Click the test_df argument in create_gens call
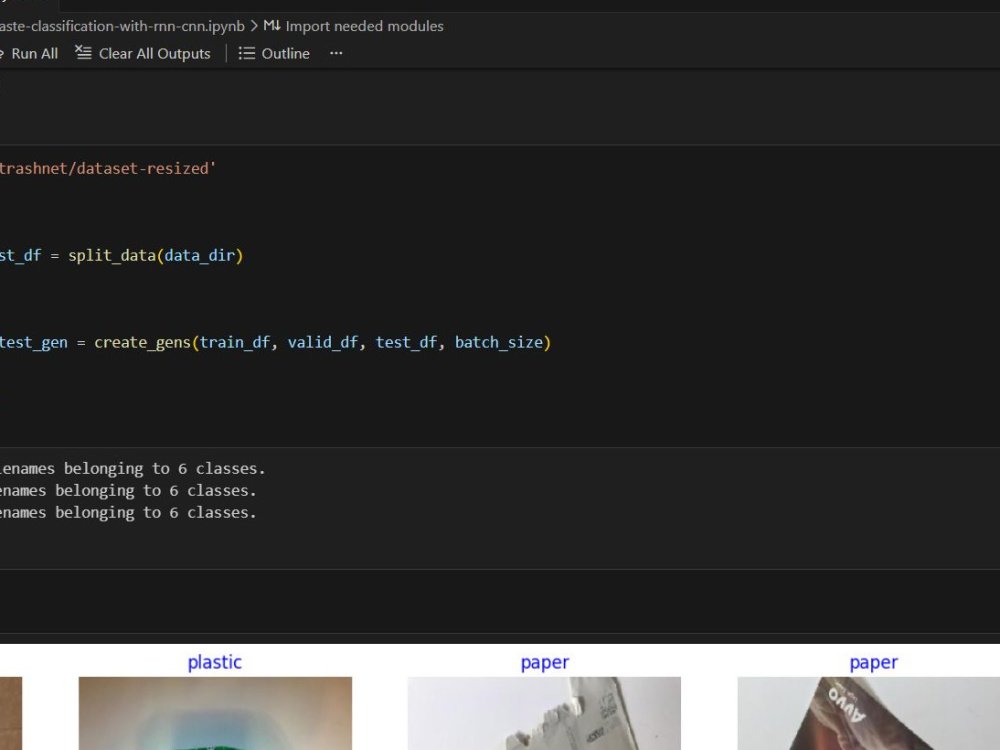 point(406,342)
